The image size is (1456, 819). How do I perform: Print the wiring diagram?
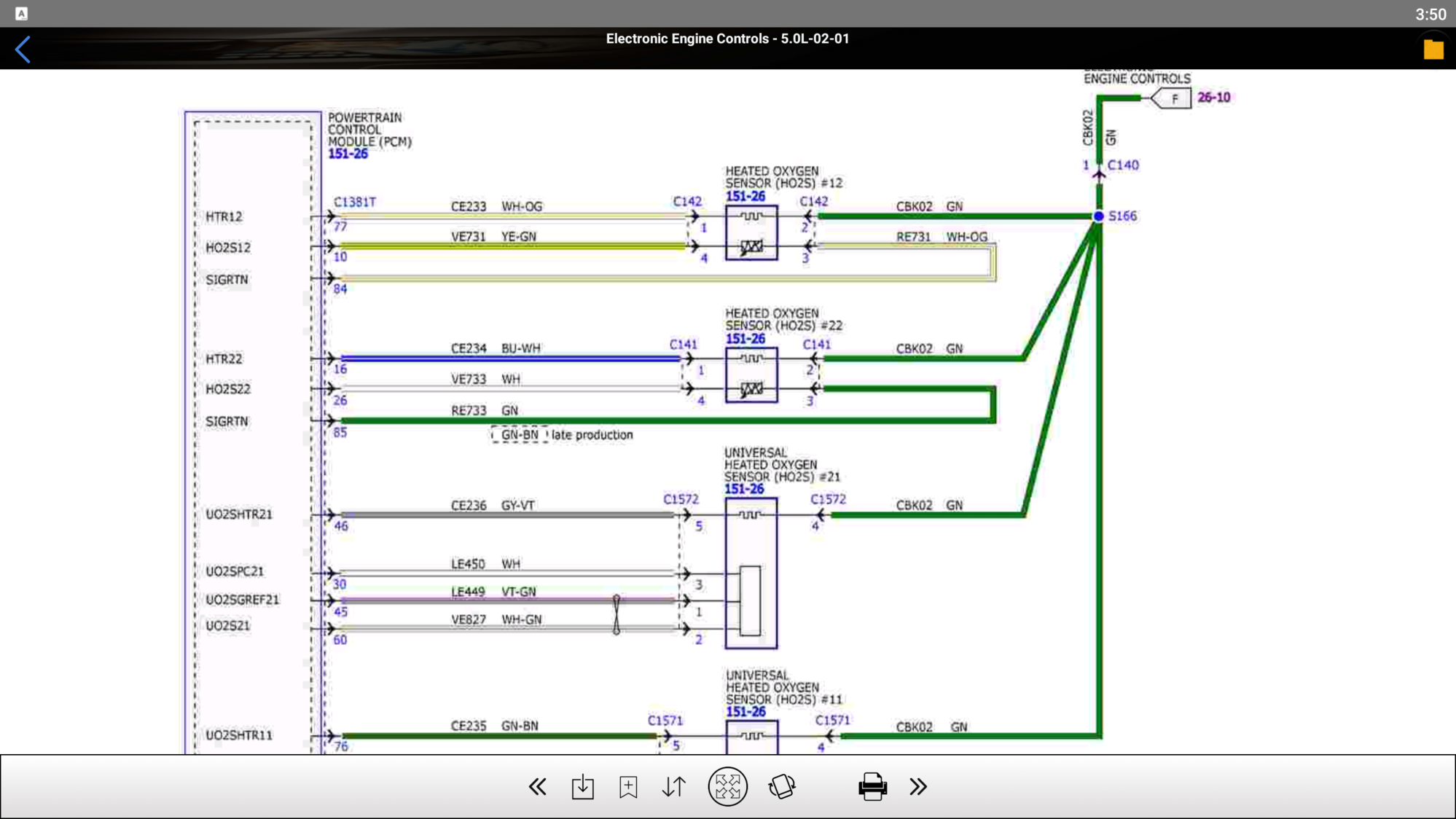(872, 787)
